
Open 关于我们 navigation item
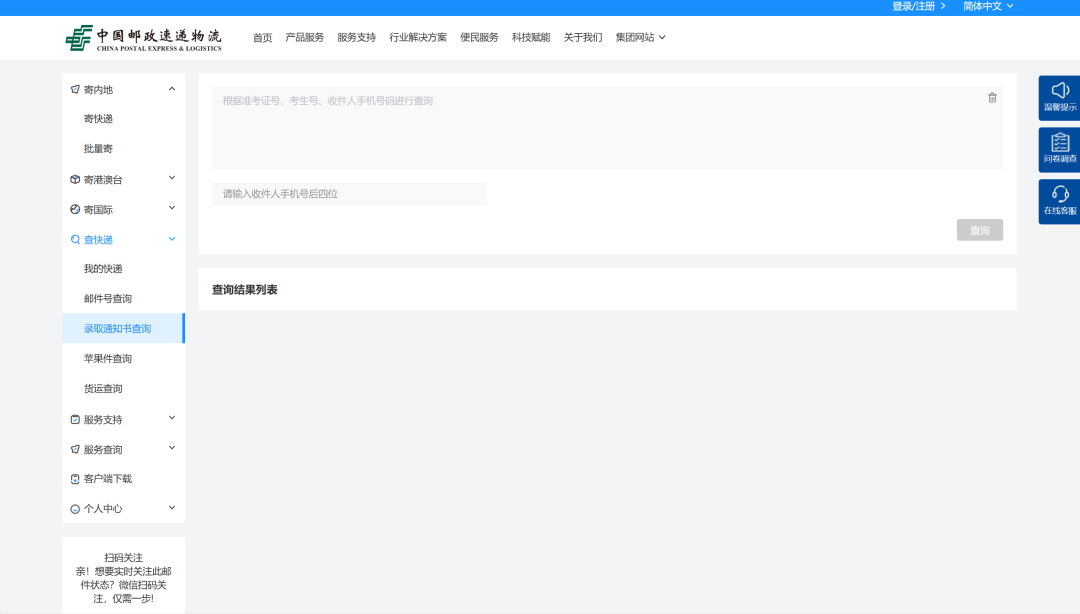[583, 37]
